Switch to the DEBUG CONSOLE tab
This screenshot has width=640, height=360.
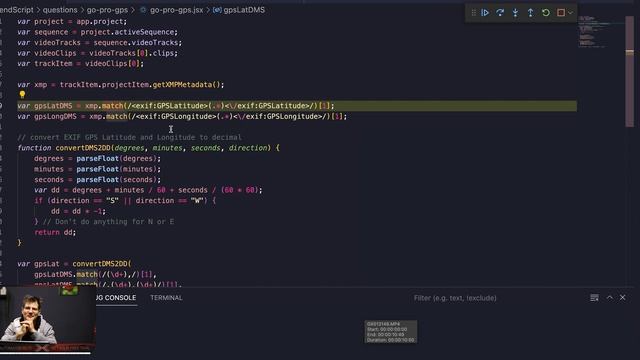click(x=116, y=298)
